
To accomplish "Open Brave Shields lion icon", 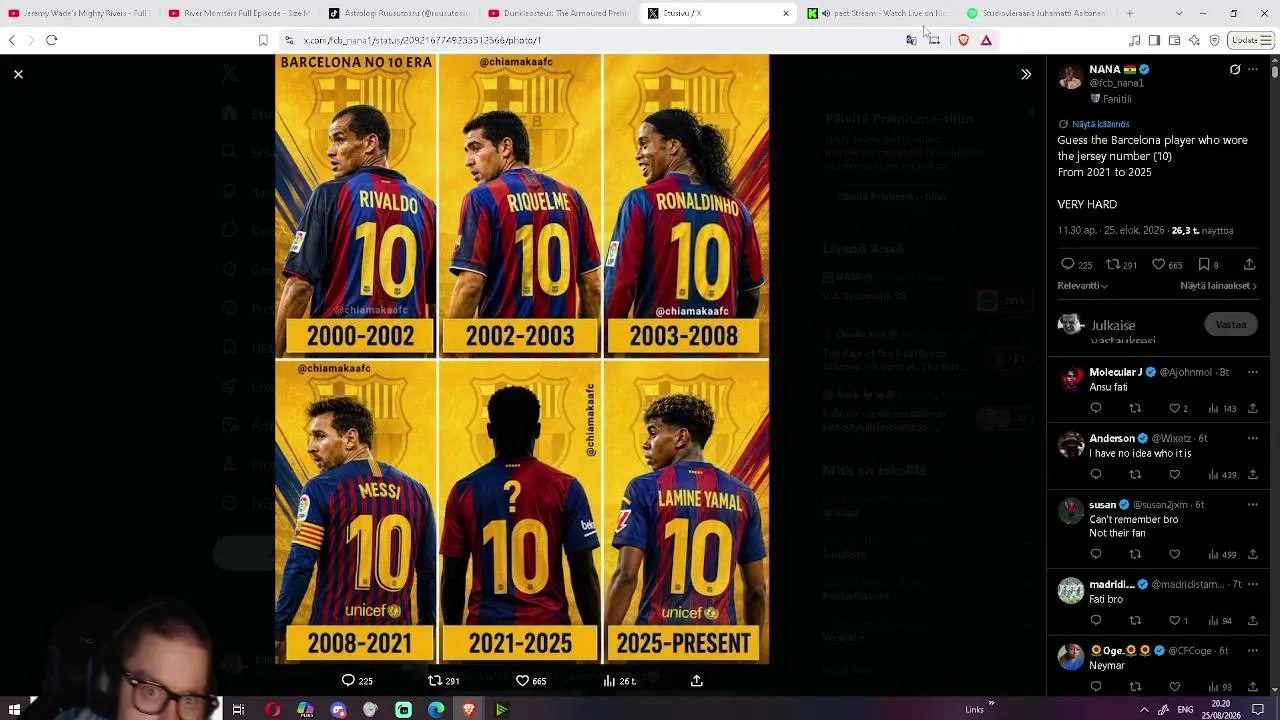I will 963,40.
